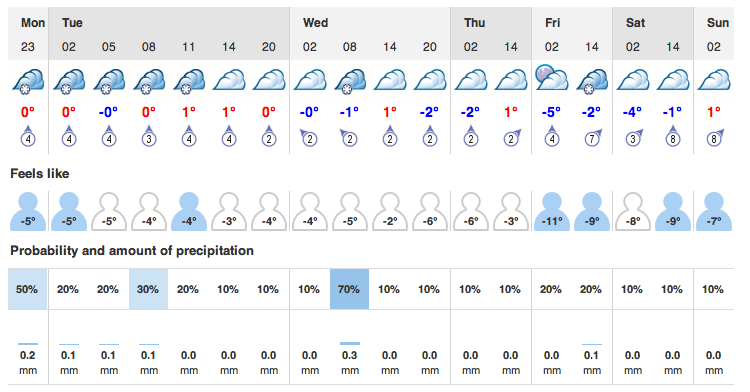Click the Tuesday 08:00 30% probability cell
This screenshot has width=750, height=392.
(148, 289)
